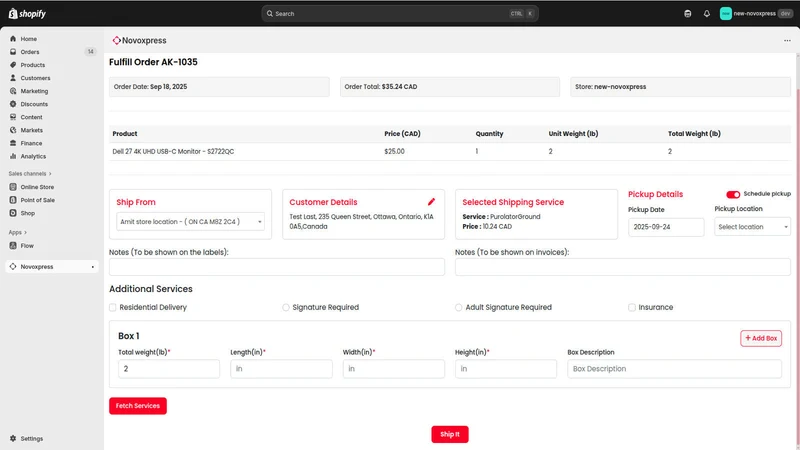The width and height of the screenshot is (800, 450).
Task: Click the Online Store icon
Action: [x=13, y=187]
